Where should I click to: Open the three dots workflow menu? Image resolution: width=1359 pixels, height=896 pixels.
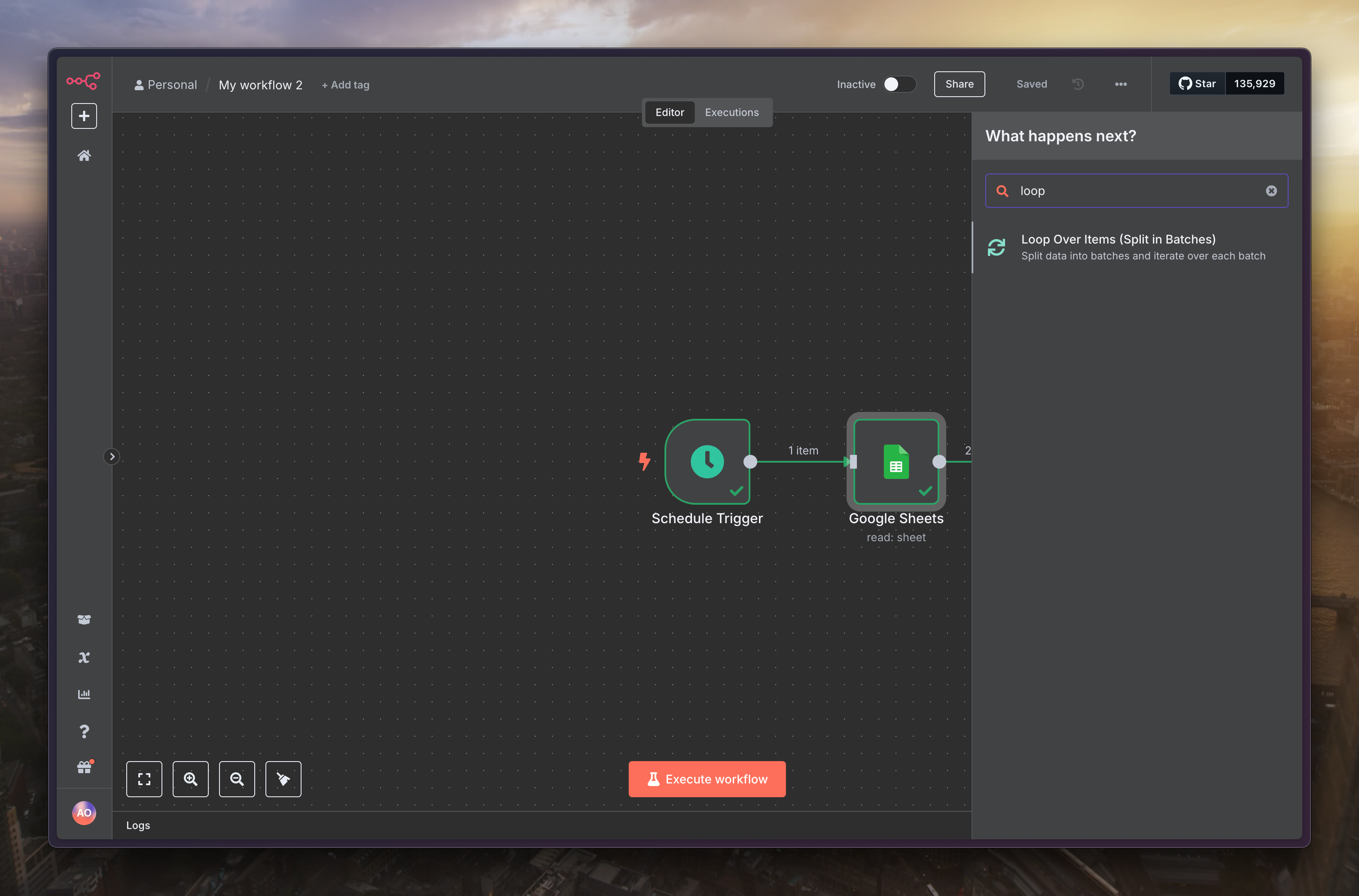pos(1121,85)
